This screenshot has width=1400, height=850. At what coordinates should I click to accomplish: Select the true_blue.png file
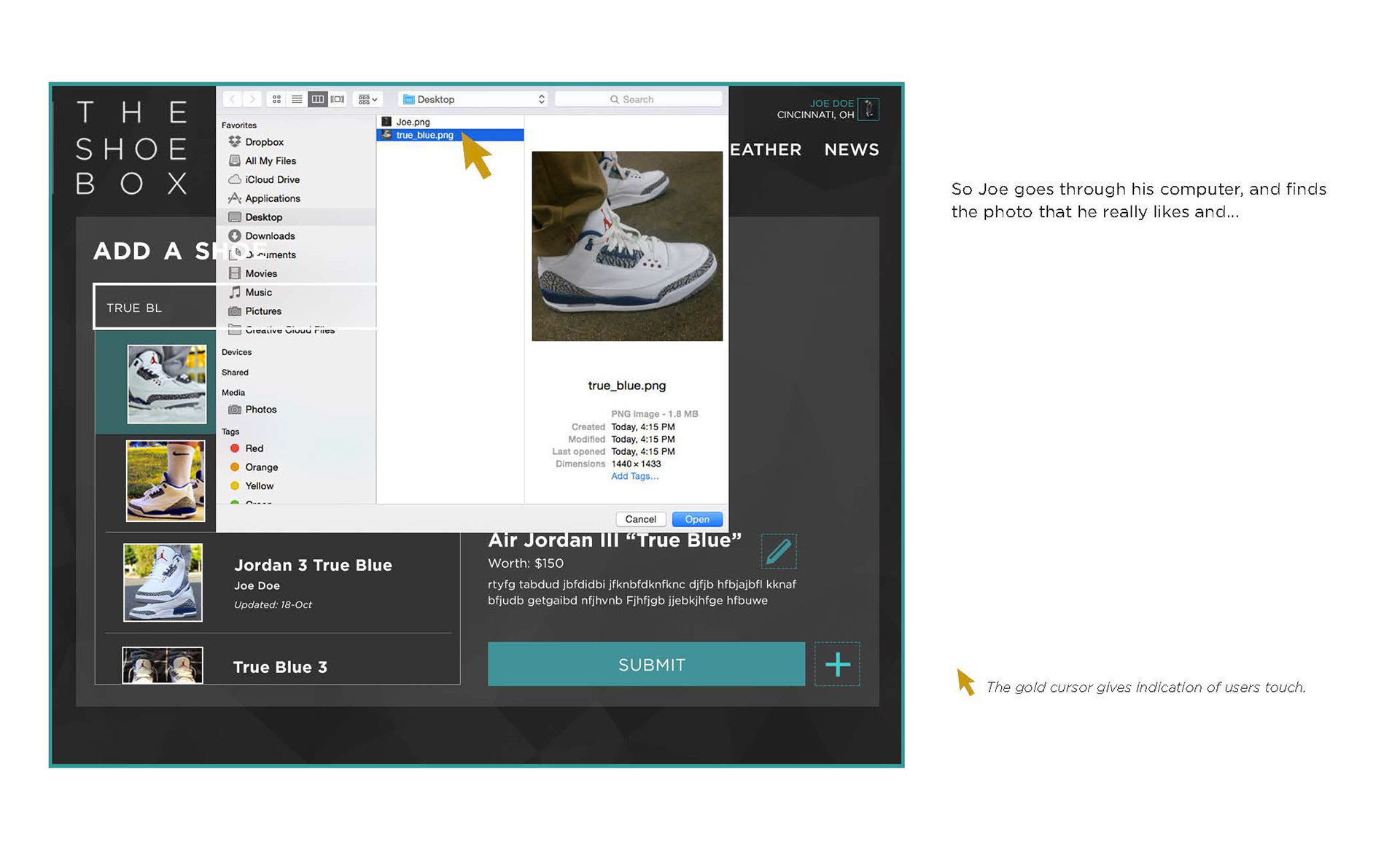click(x=450, y=135)
